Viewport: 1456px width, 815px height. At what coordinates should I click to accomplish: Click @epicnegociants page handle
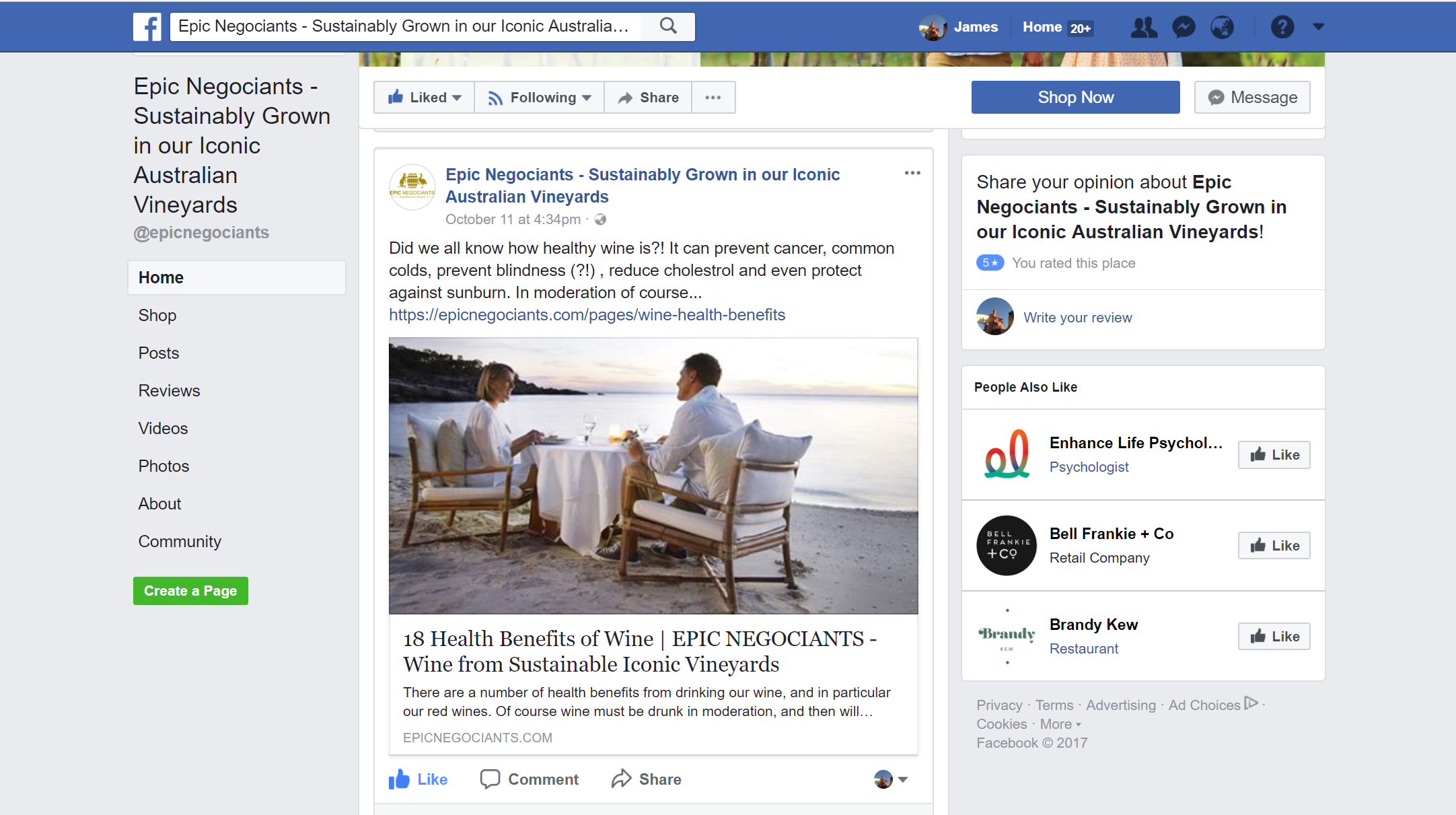coord(201,232)
